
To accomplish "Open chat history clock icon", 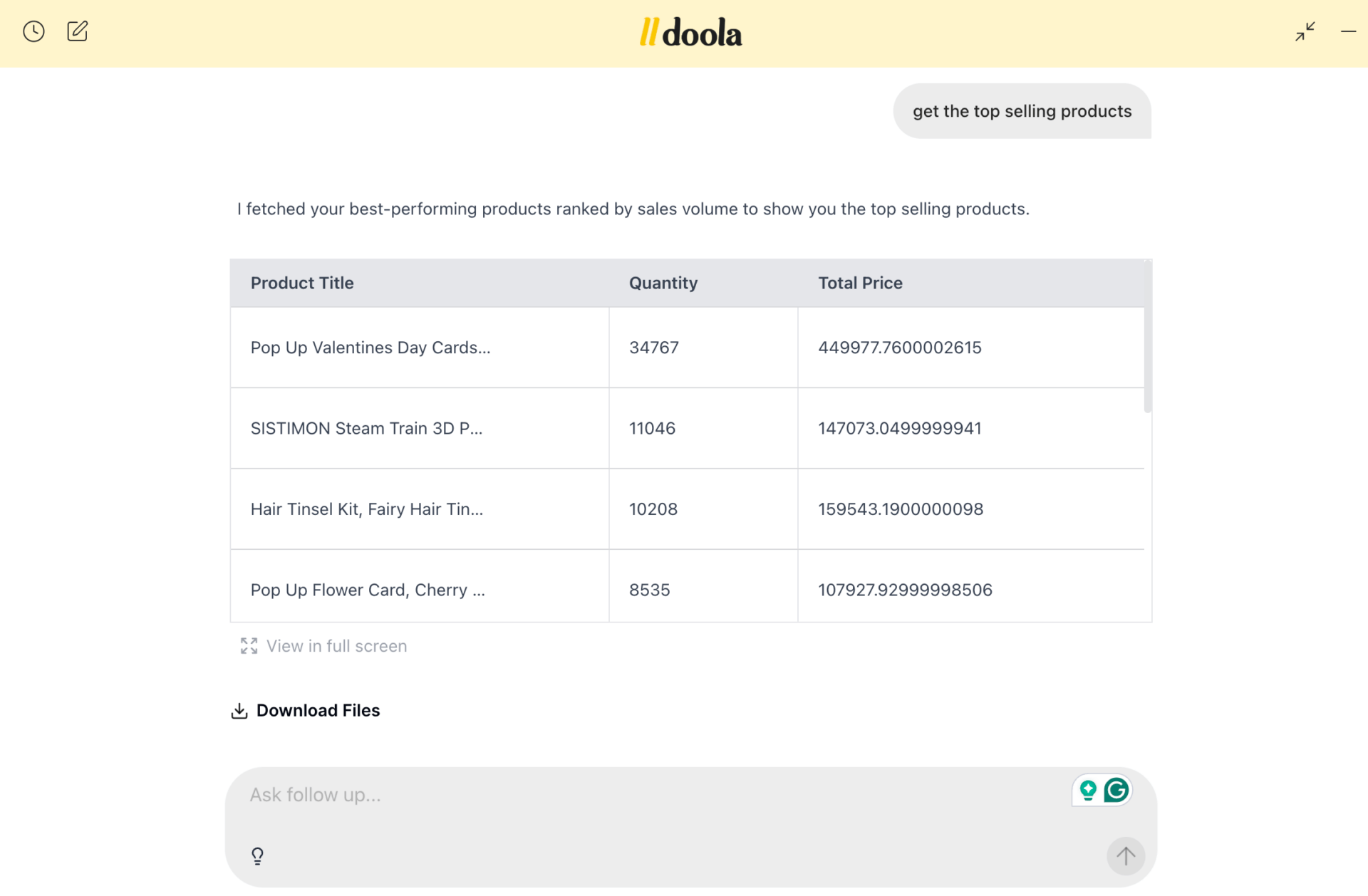I will 33,31.
